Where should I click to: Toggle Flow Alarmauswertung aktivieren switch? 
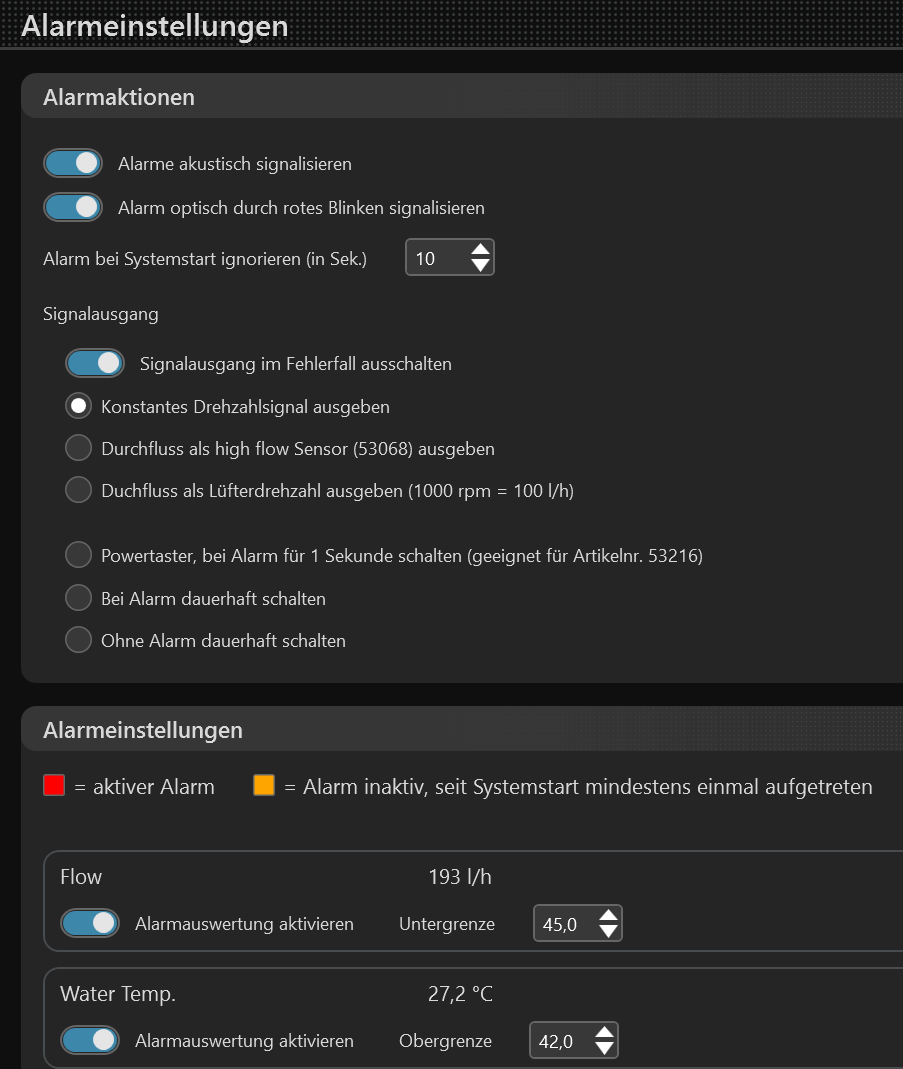(x=90, y=923)
